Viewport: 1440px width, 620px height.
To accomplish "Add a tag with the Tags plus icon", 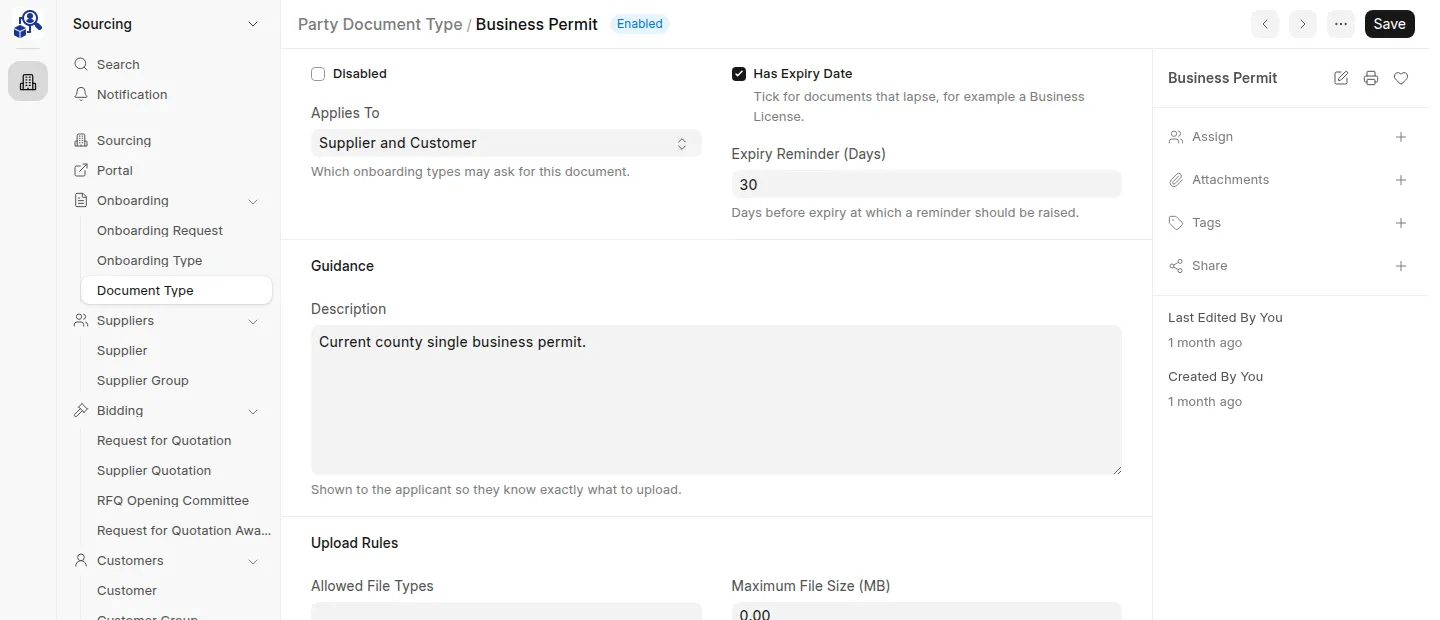I will 1401,223.
